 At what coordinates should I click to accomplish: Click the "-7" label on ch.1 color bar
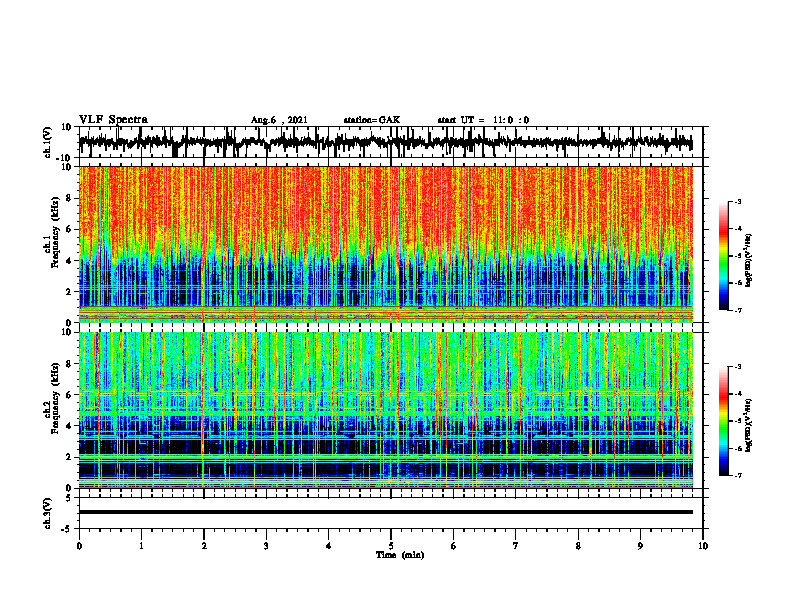[737, 310]
